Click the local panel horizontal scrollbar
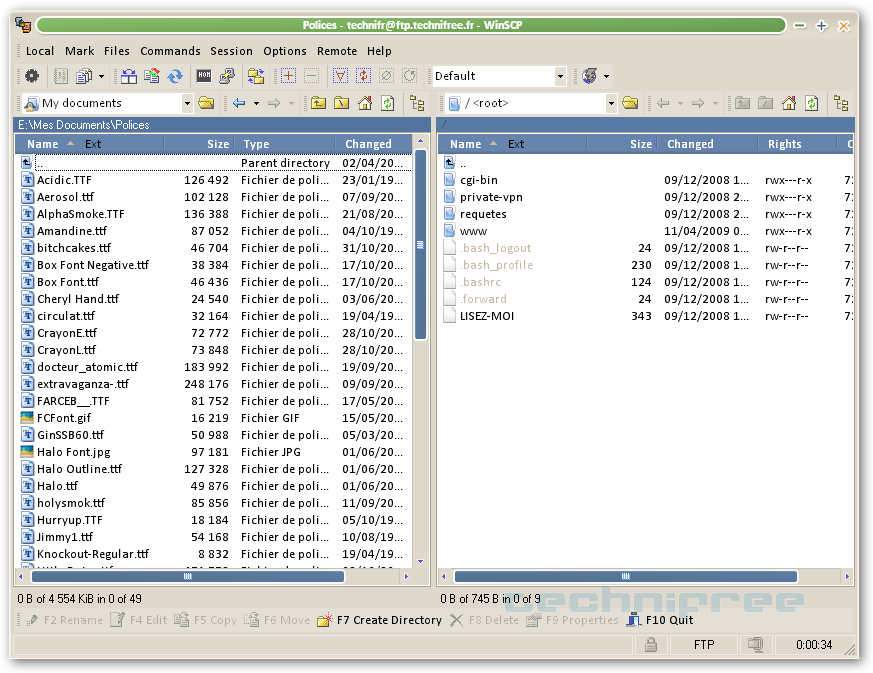873x673 pixels. pos(187,577)
